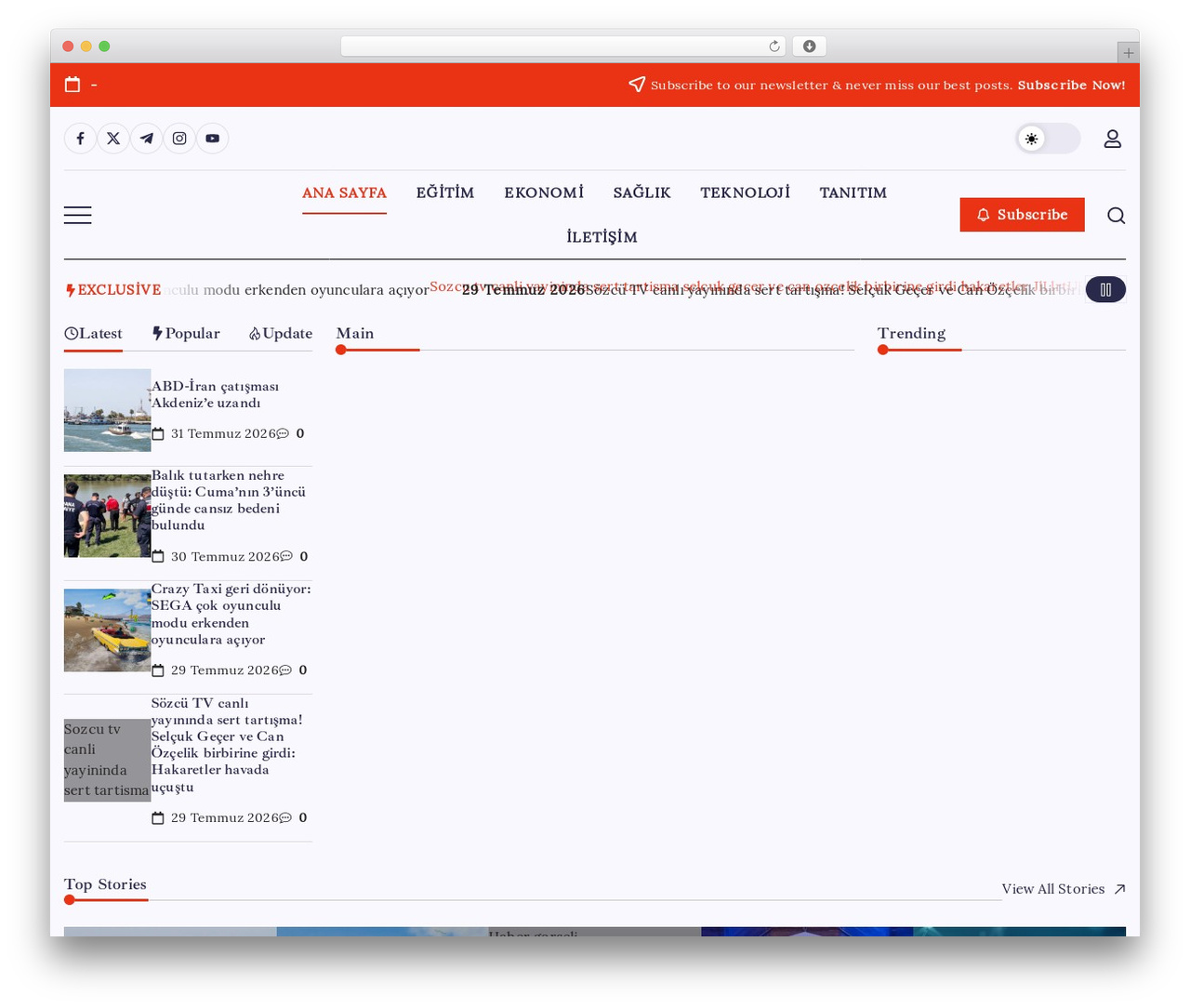Open the Facebook social link
This screenshot has height=1008, width=1190.
(x=81, y=139)
